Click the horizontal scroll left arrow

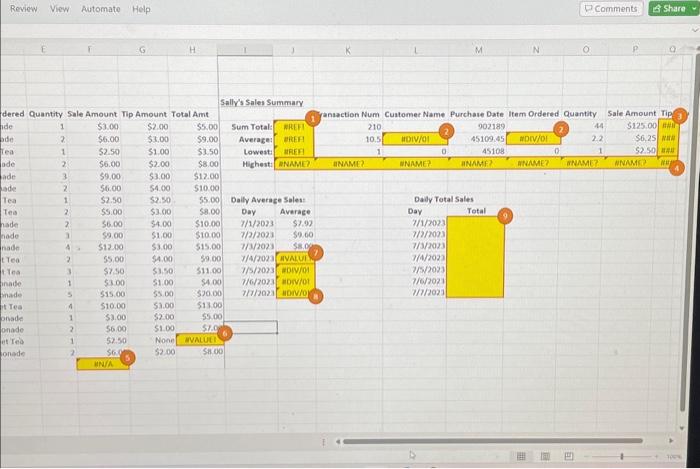338,441
